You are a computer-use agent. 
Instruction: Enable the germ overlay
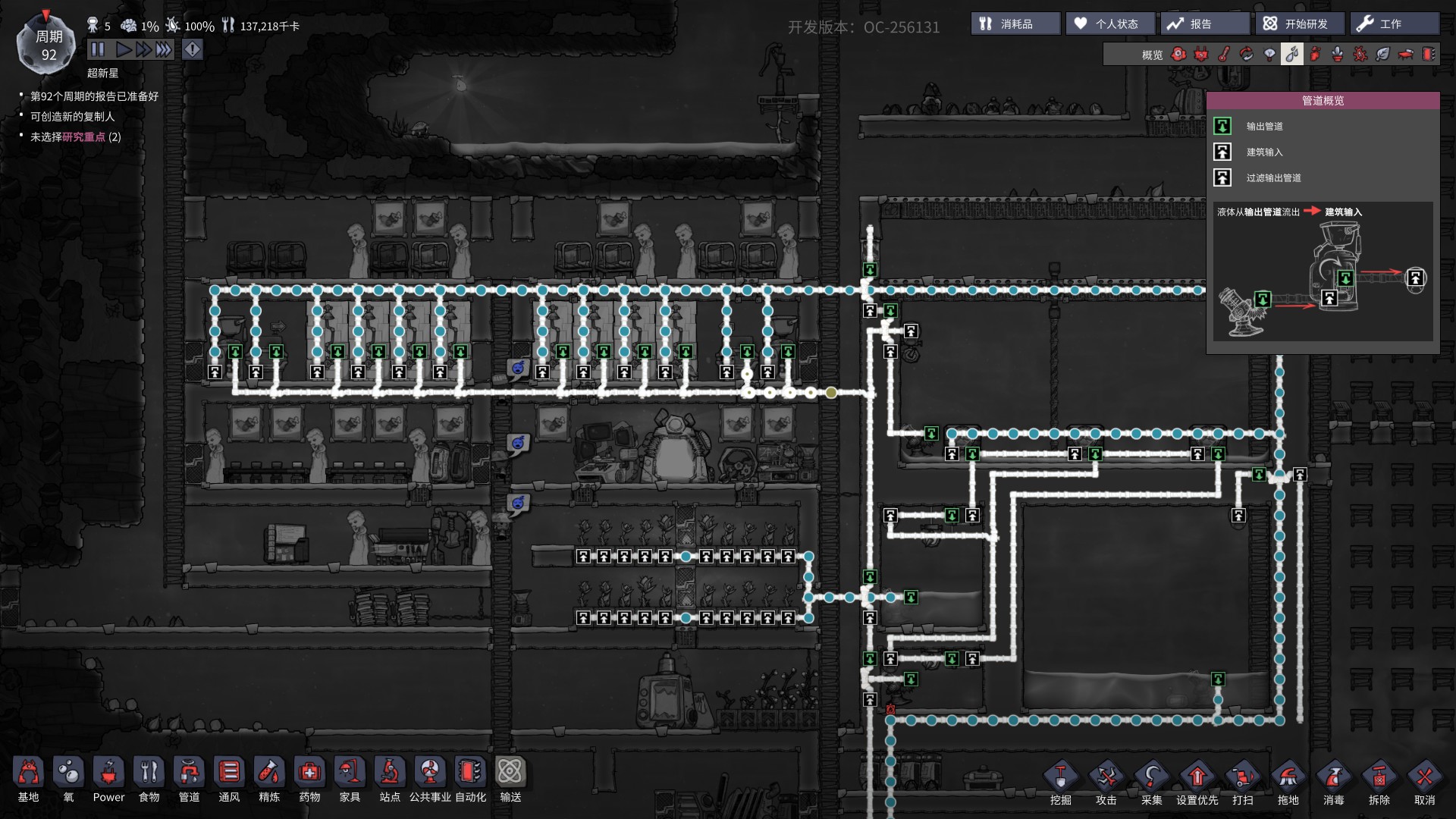point(1360,55)
